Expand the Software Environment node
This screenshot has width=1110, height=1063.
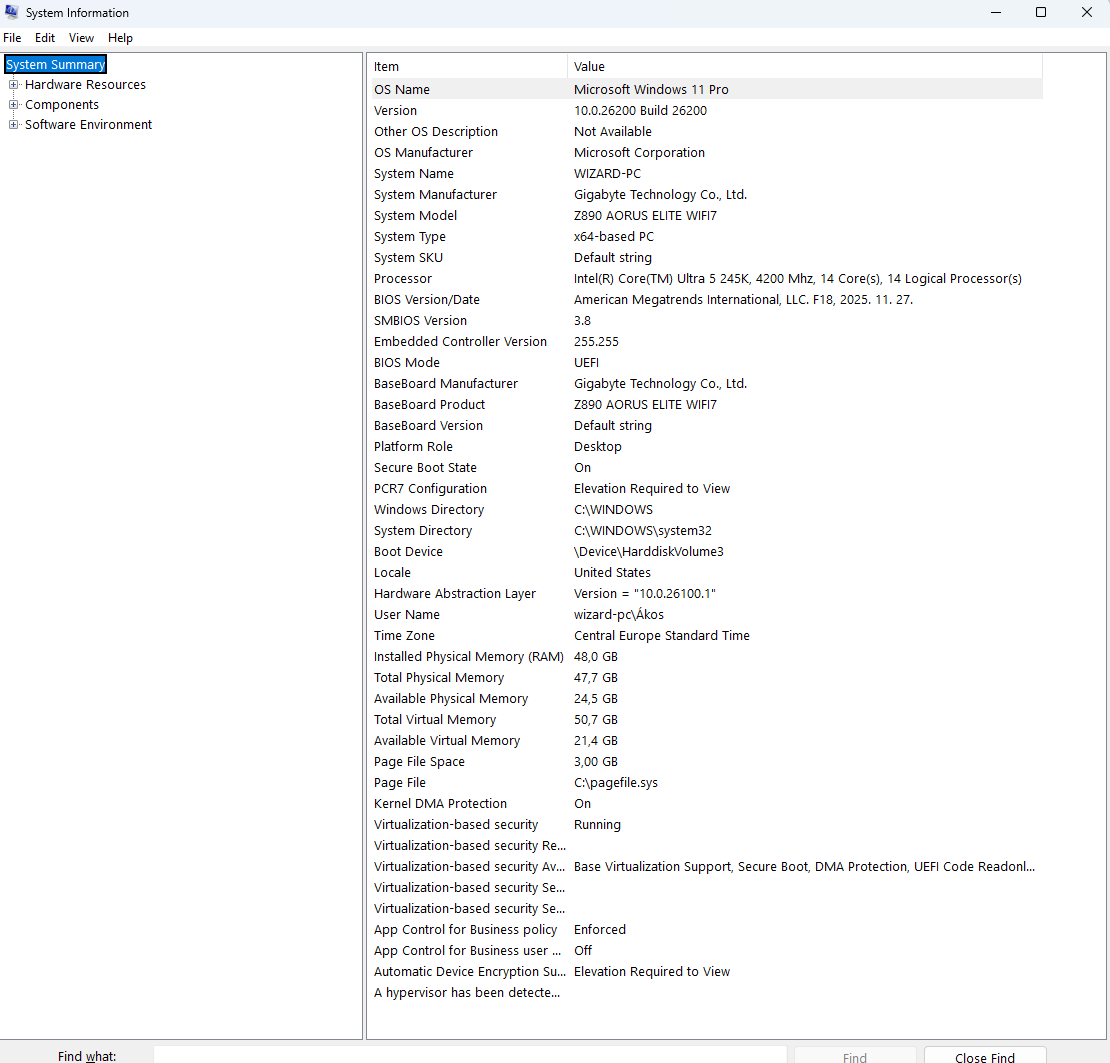(13, 125)
